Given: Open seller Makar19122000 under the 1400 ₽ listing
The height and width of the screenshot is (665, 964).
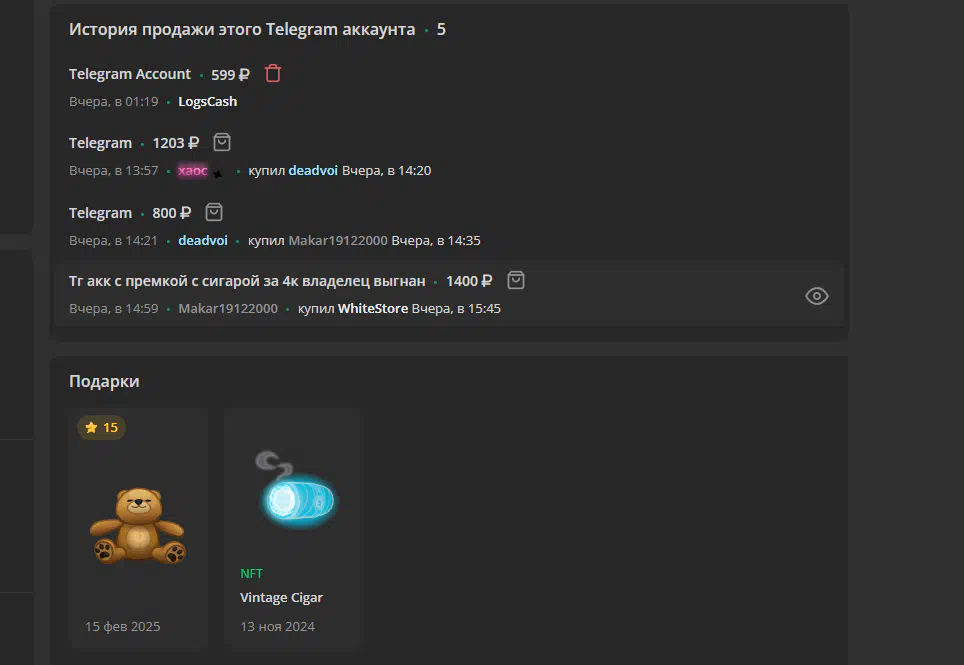Looking at the screenshot, I should (x=228, y=309).
